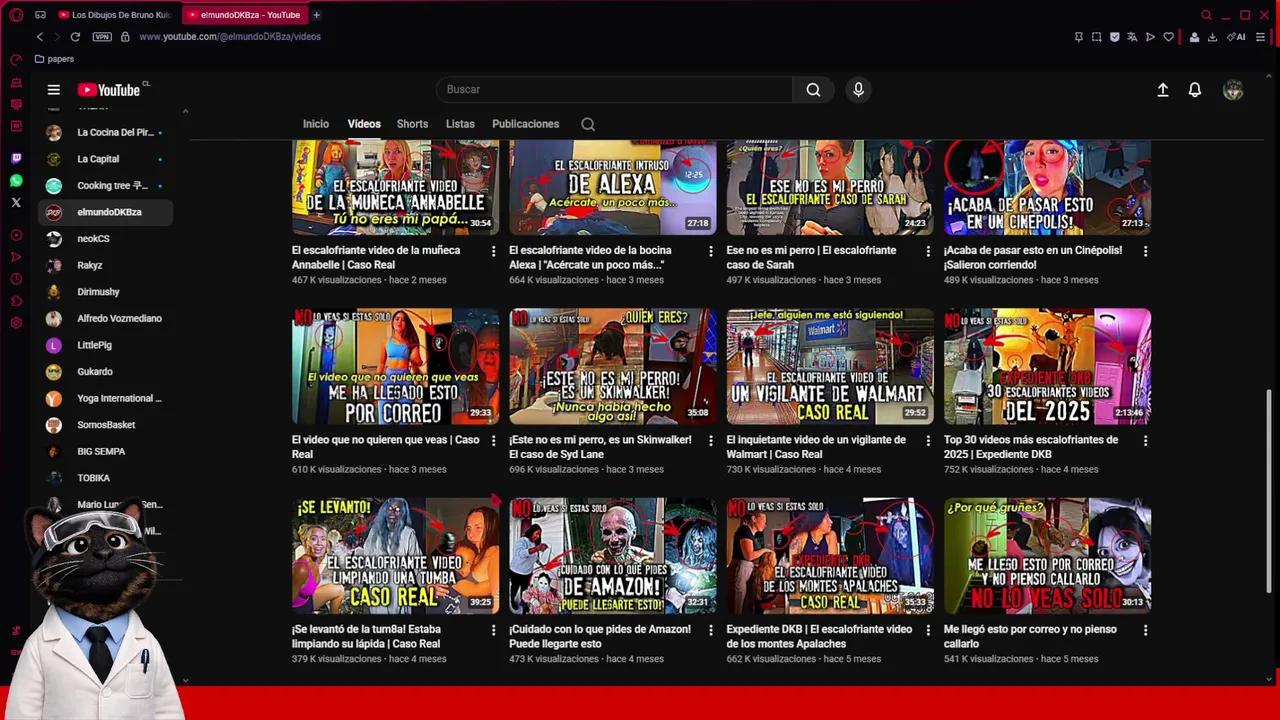
Task: Open options for caso de Sarah video
Action: [928, 251]
